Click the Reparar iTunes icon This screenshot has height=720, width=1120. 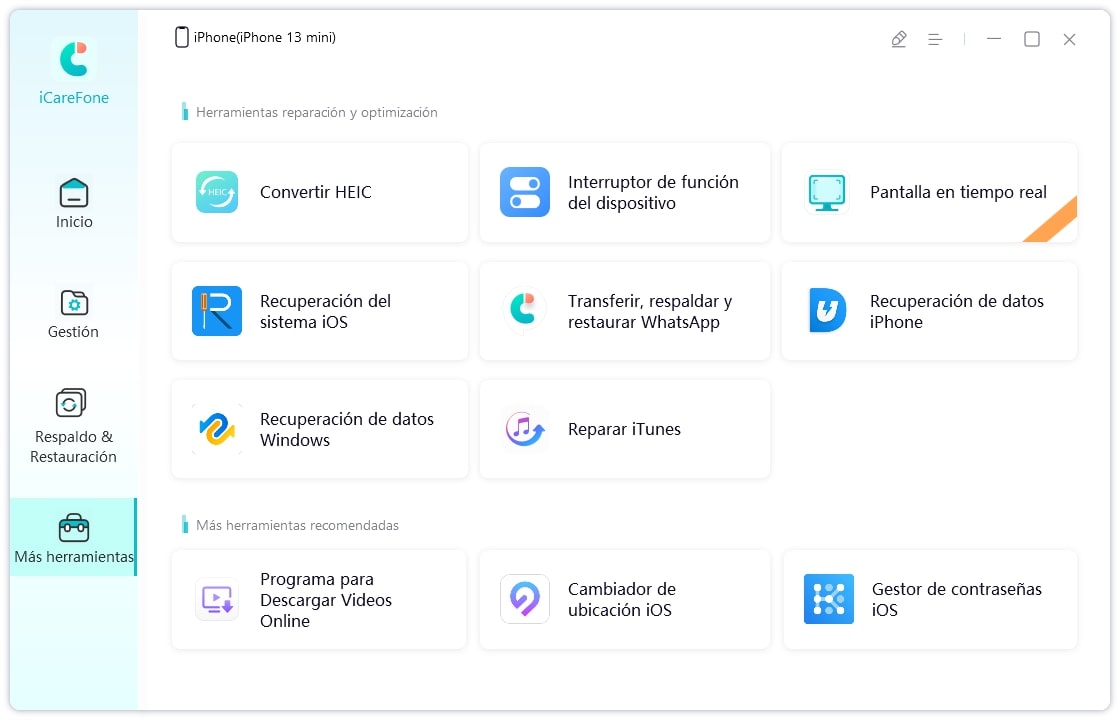pos(525,429)
